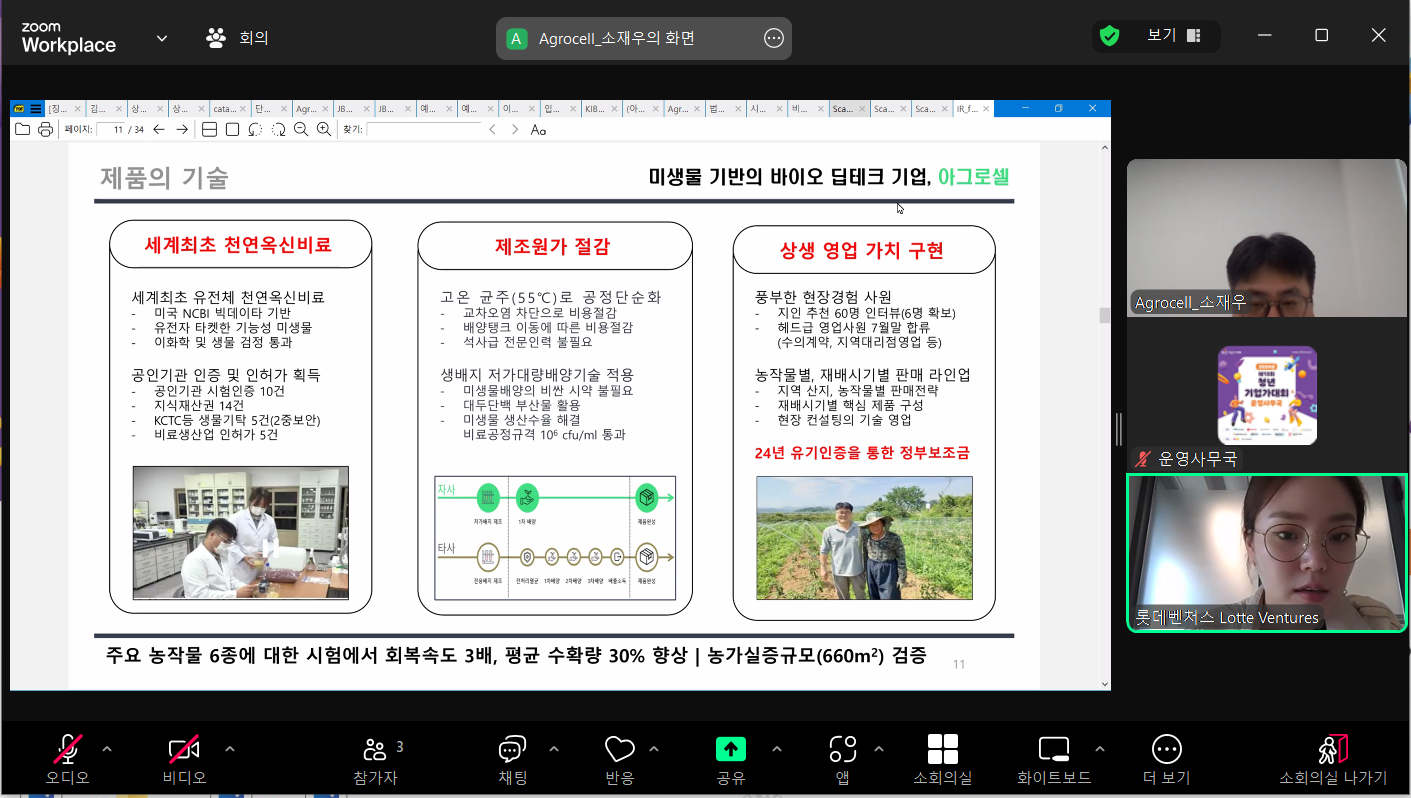1411x798 pixels.
Task: Go to next page with right arrow
Action: 182,129
